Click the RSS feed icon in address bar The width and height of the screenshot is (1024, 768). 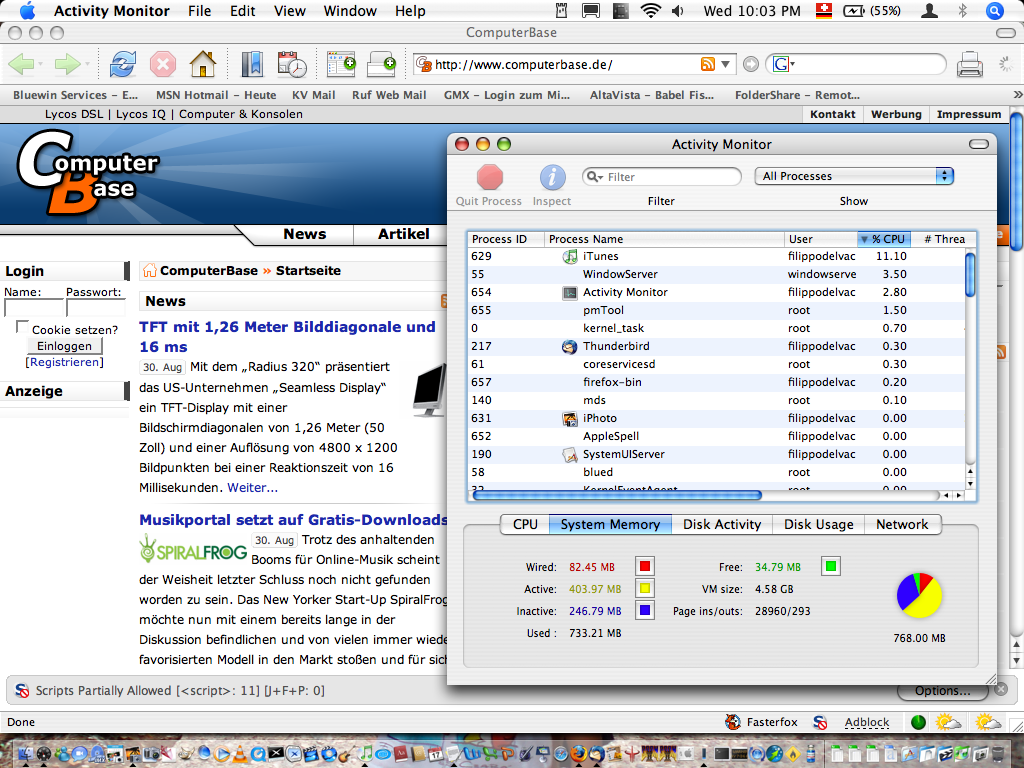tap(708, 64)
